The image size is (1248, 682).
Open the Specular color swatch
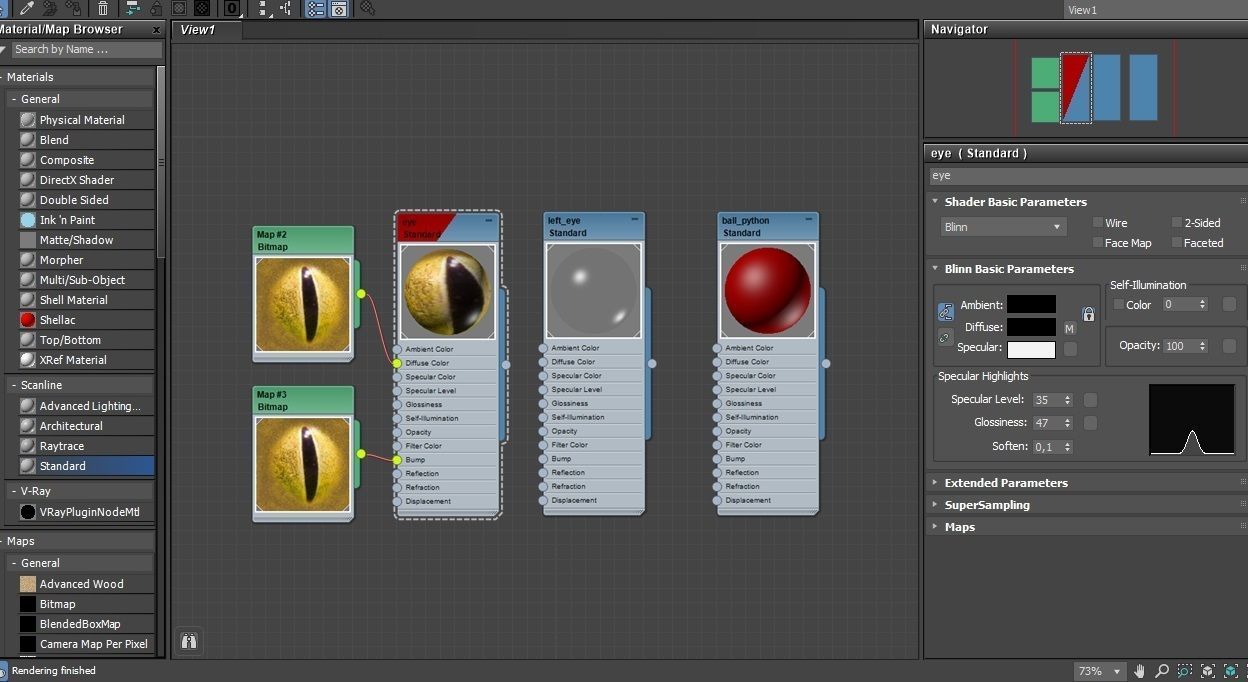(x=1030, y=349)
